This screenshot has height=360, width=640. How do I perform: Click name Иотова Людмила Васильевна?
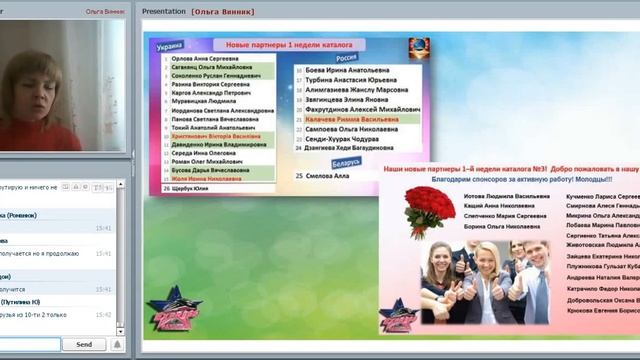(x=506, y=196)
